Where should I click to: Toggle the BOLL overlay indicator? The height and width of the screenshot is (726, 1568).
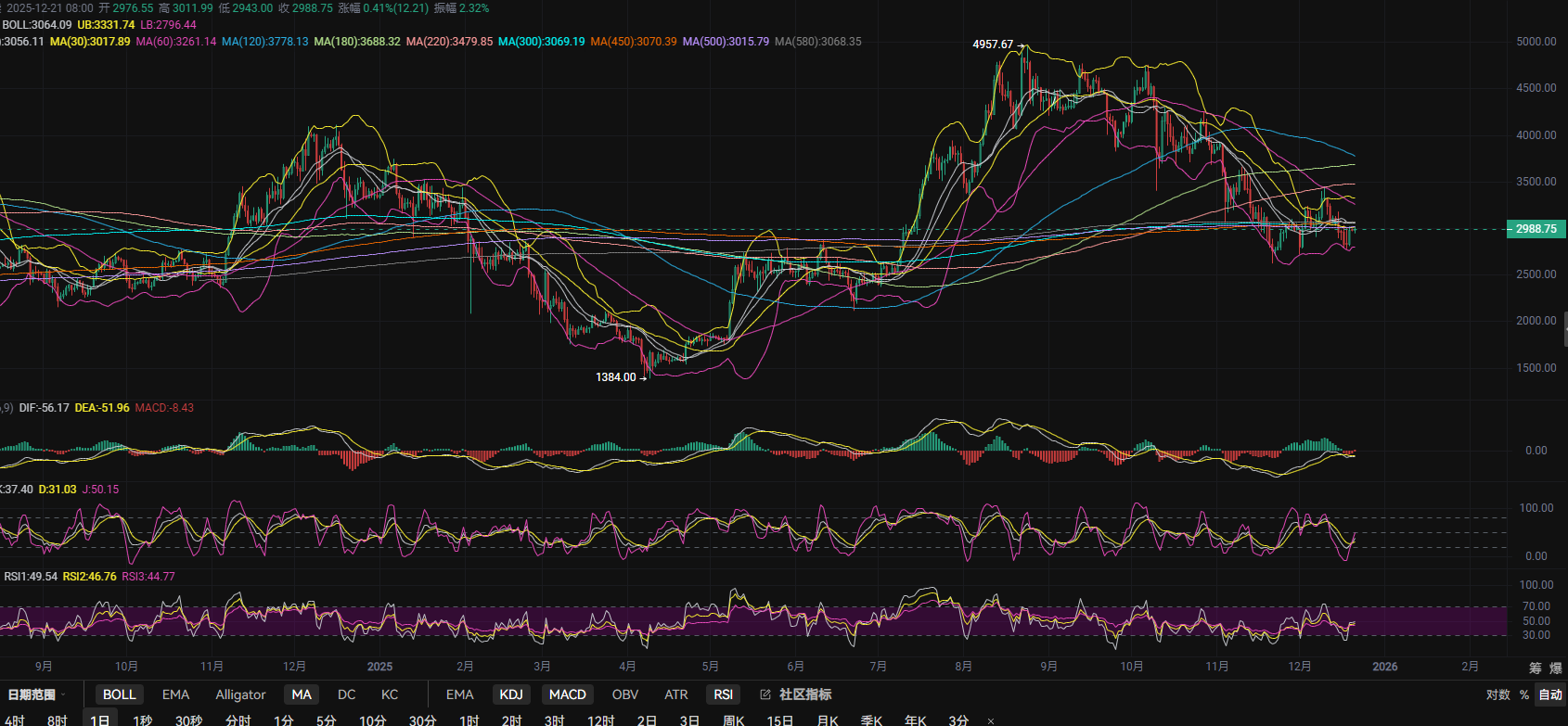(x=119, y=694)
